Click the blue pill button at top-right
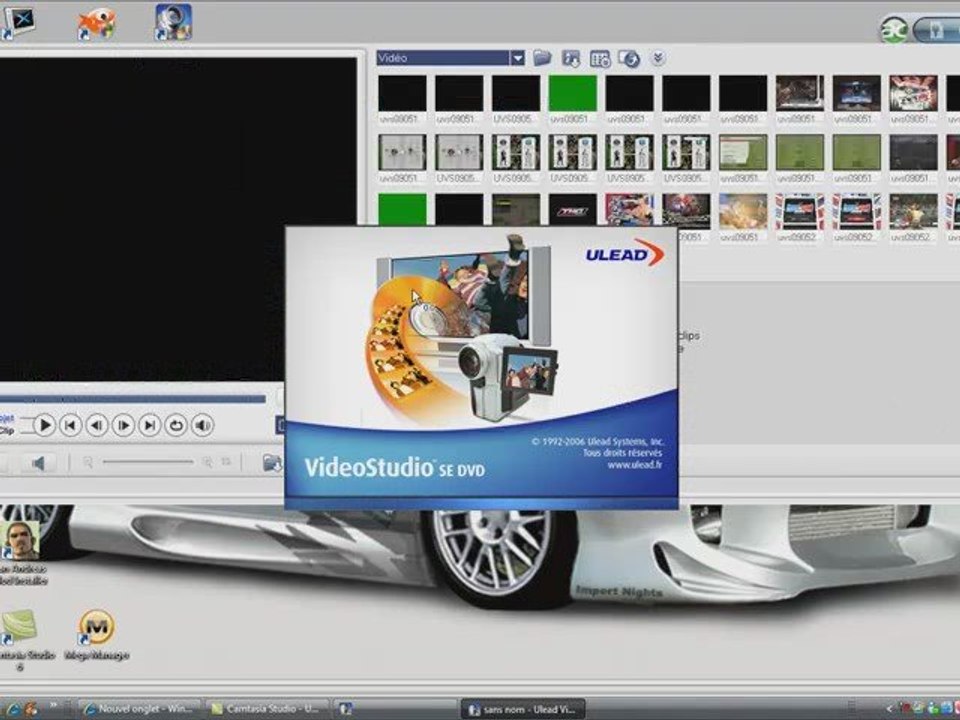The image size is (960, 720). click(936, 30)
